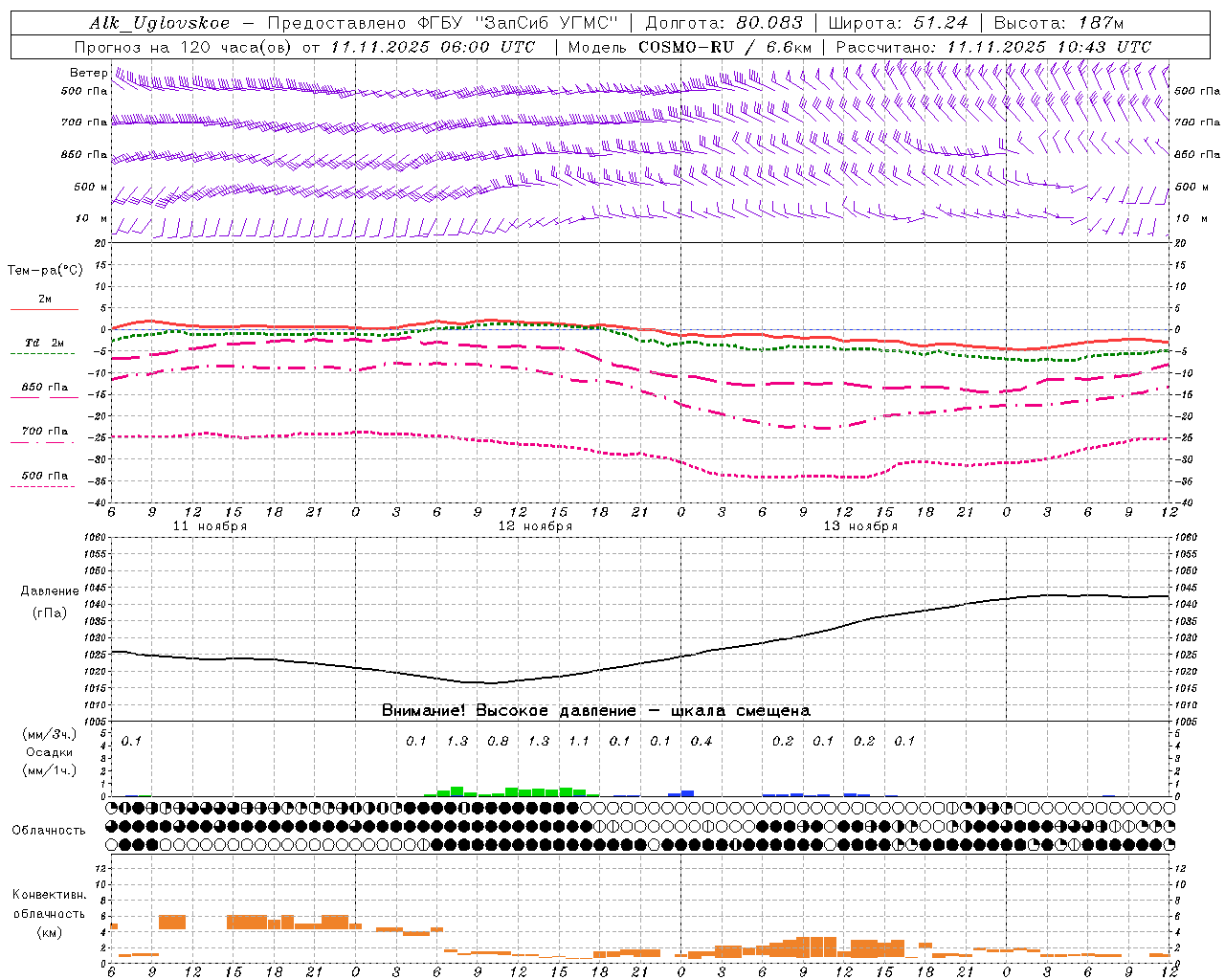
Task: Click the 'Конвективн.' convective cloud label
Action: pos(49,895)
